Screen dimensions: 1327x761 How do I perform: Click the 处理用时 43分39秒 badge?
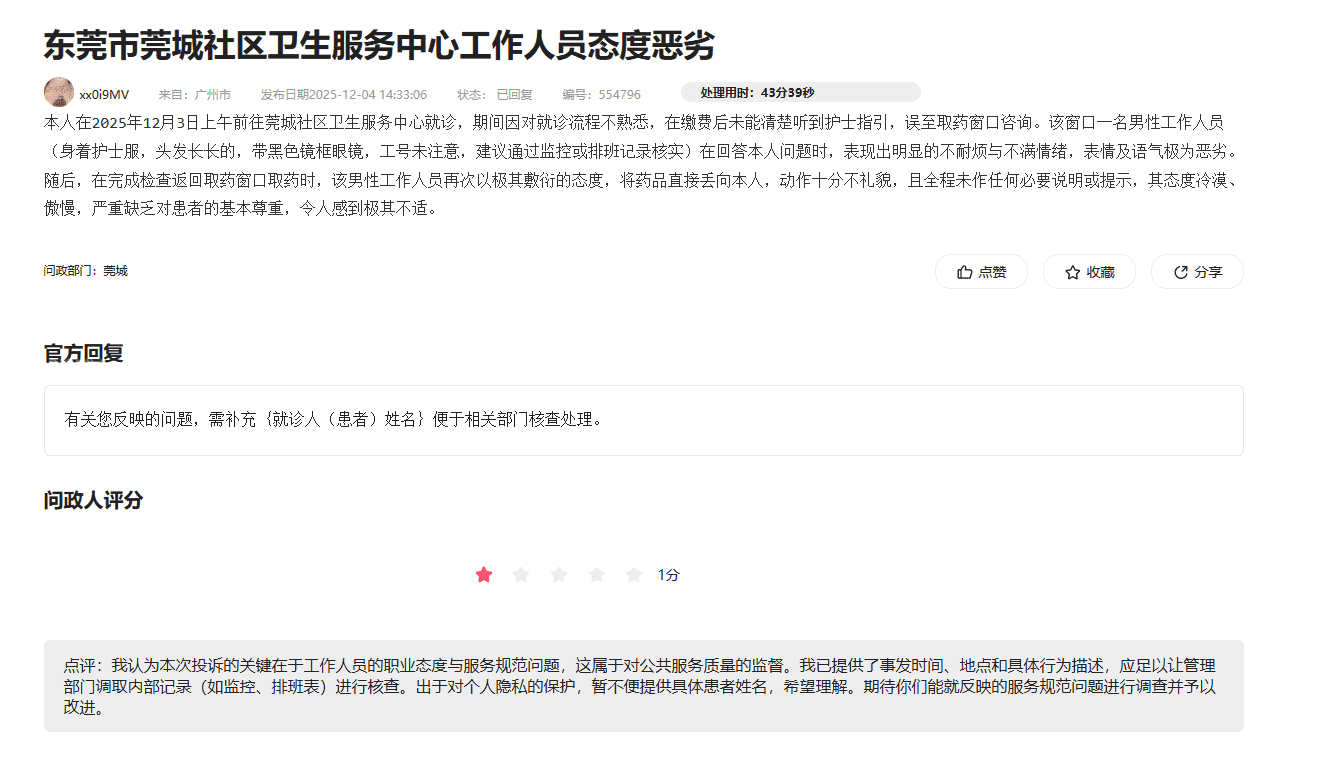pyautogui.click(x=800, y=93)
